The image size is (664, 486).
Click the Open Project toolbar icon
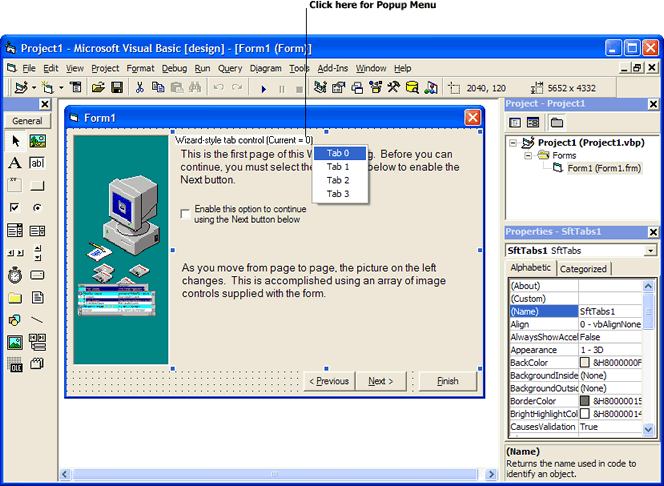pos(98,88)
